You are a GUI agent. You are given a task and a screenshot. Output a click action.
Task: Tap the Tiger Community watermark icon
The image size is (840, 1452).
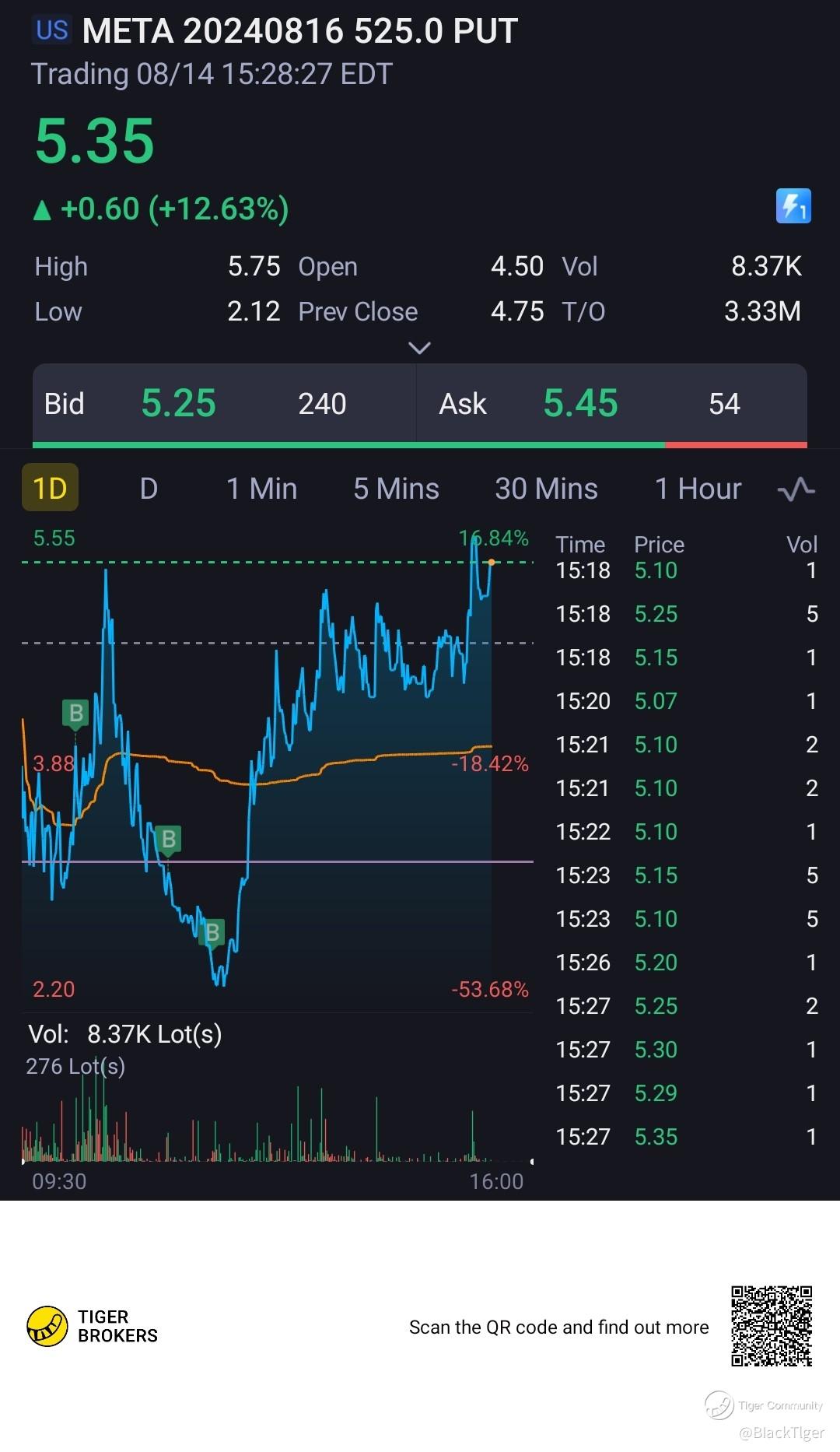coord(719,1405)
